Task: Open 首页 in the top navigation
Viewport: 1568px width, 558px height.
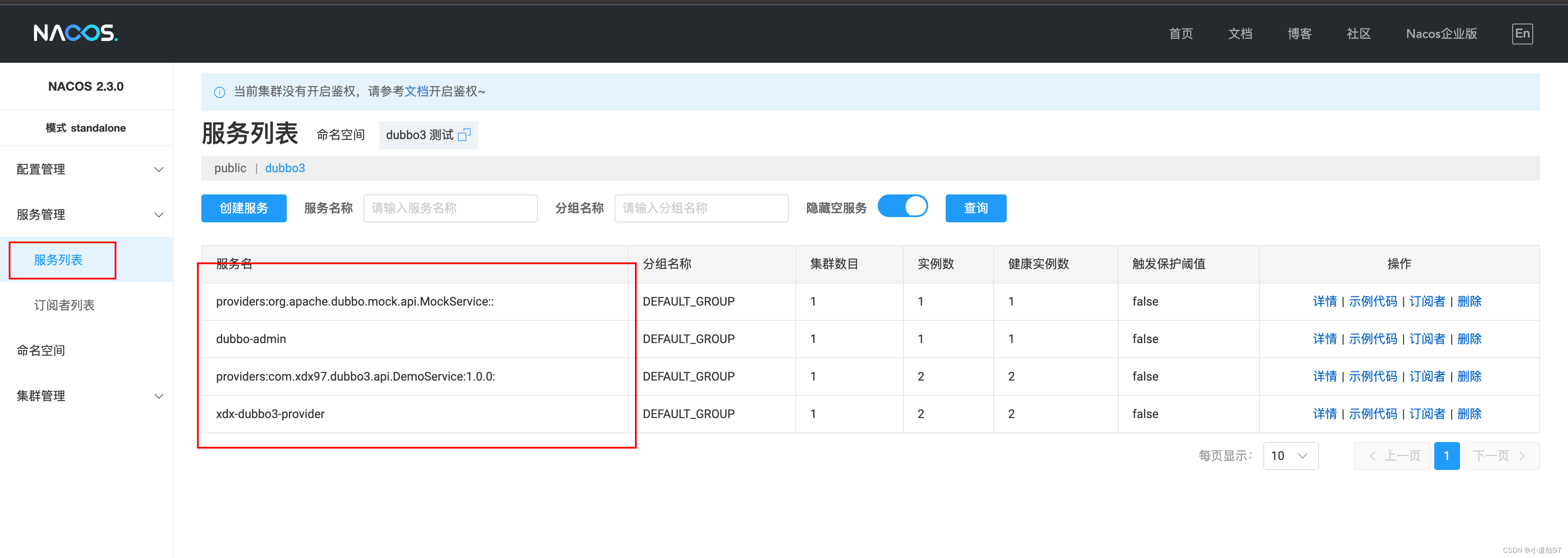Action: [1181, 34]
